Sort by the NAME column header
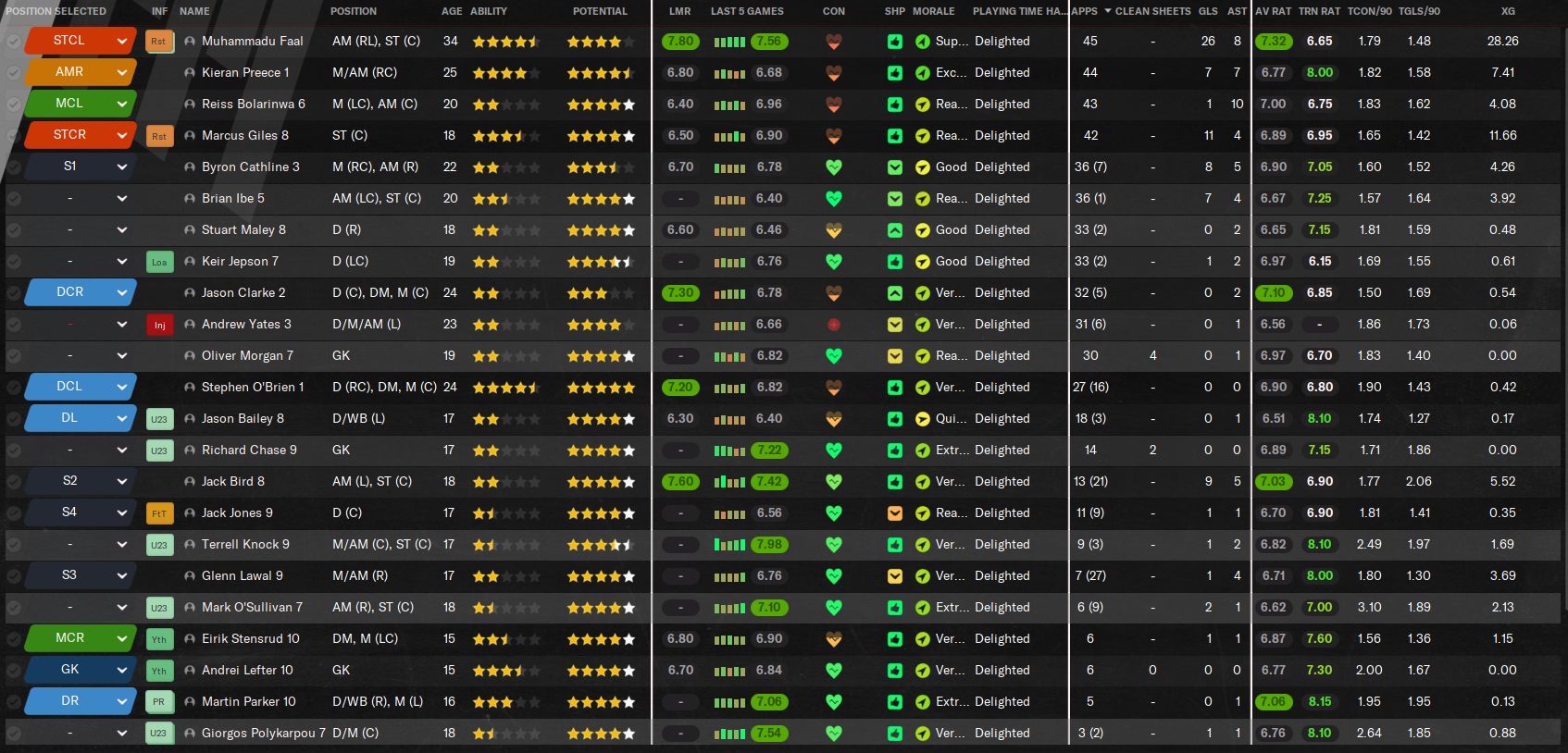 pos(194,11)
